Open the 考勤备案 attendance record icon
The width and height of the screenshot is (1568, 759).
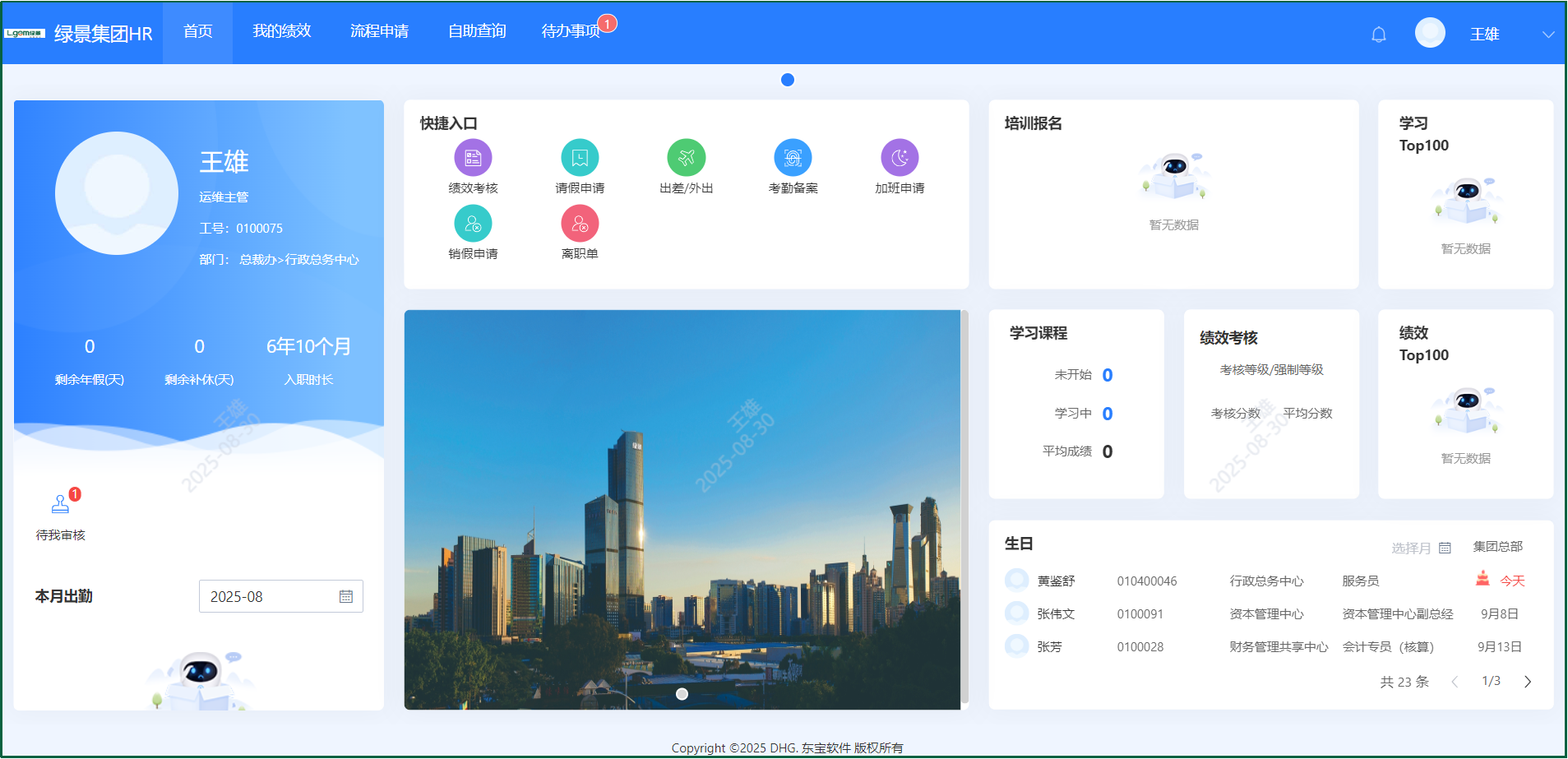[x=793, y=158]
